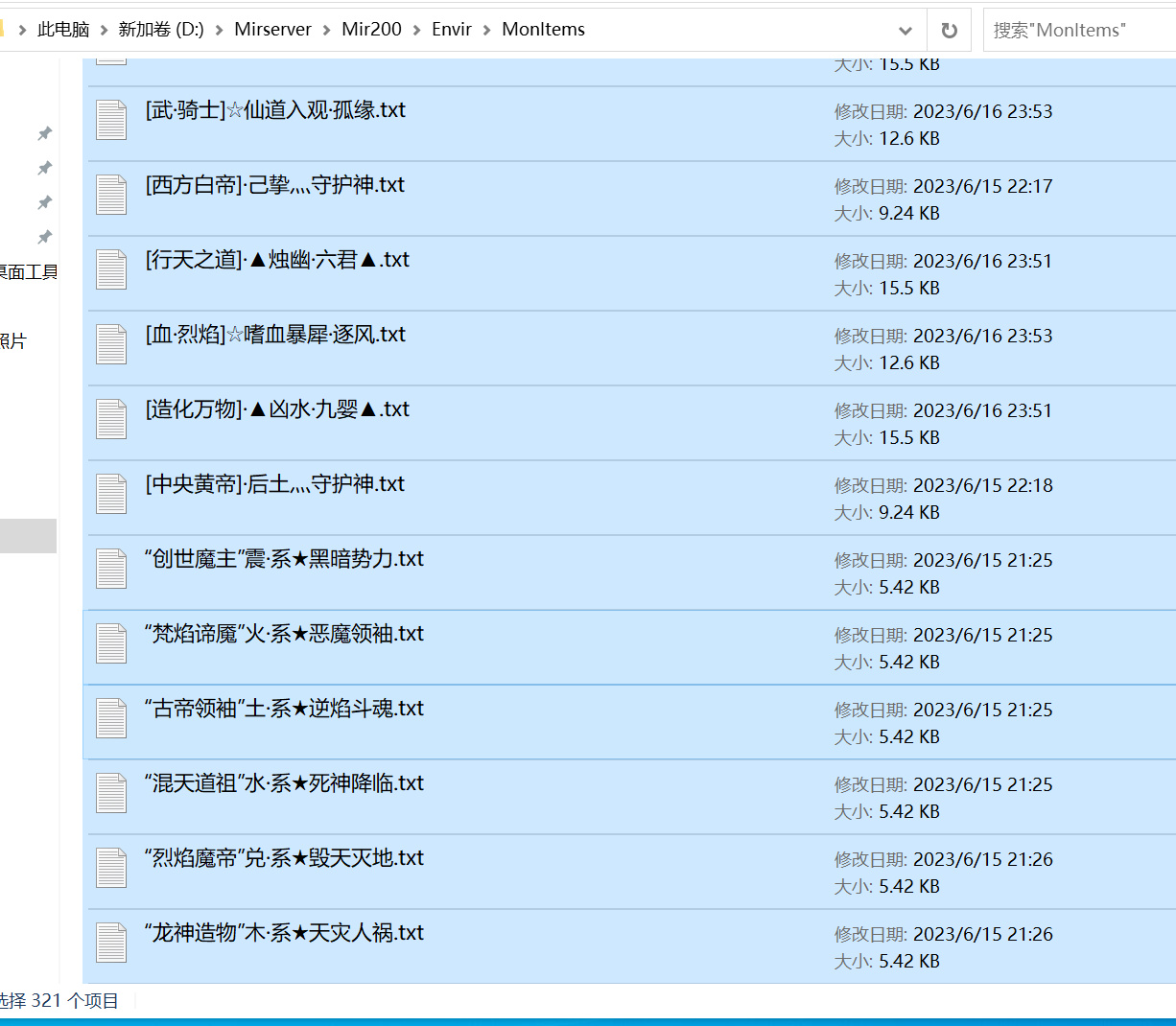Image resolution: width=1176 pixels, height=1026 pixels.
Task: Expand chevron after 新加卷 (D:) in path
Action: point(220,30)
